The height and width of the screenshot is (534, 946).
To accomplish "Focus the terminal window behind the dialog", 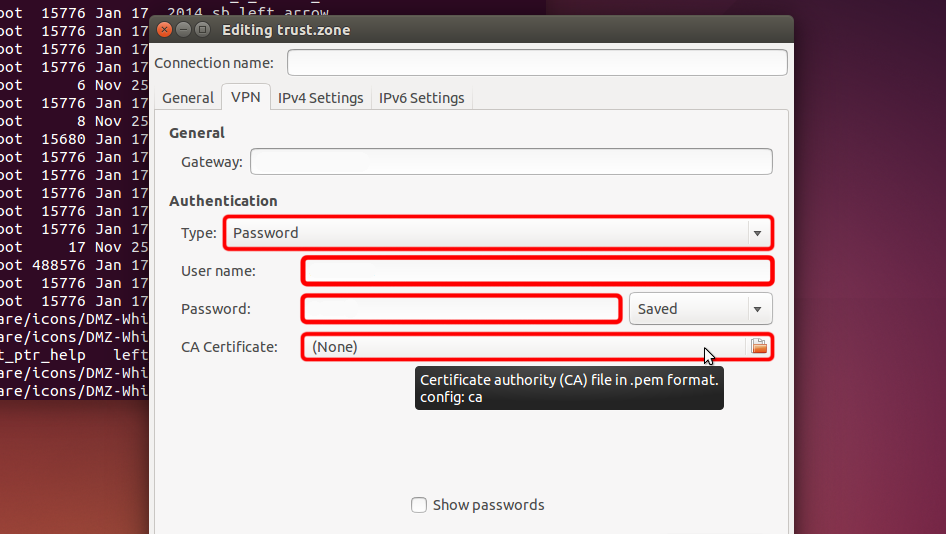I will click(x=70, y=200).
